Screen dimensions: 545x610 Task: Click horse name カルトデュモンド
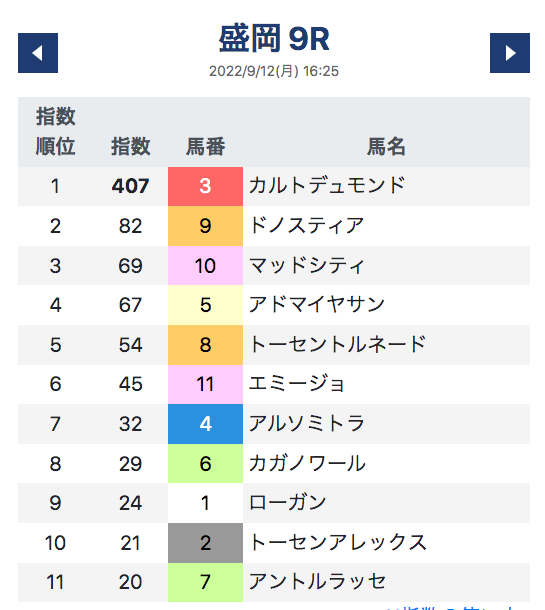[x=327, y=186]
